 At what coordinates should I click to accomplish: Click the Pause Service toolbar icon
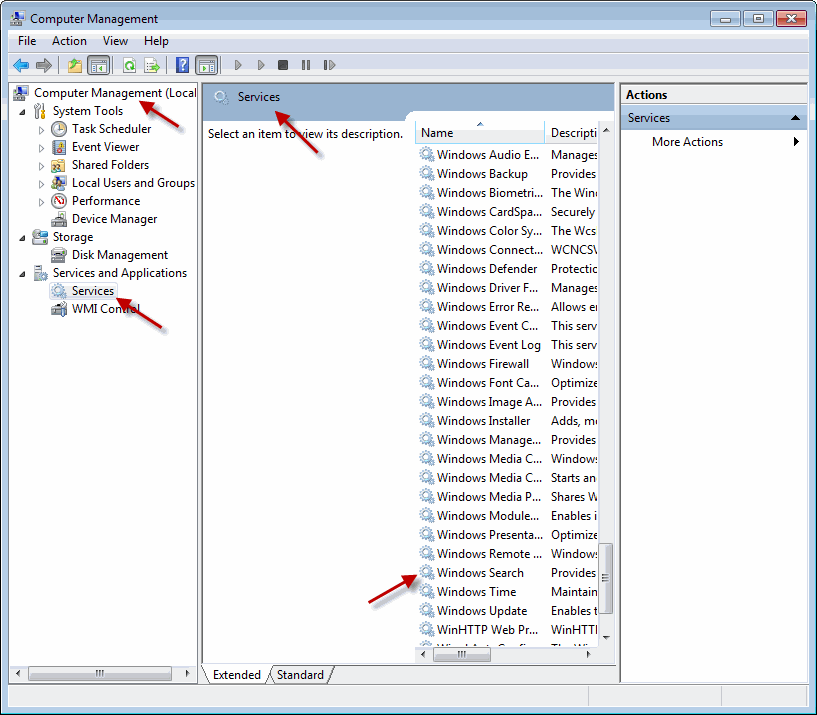click(305, 66)
